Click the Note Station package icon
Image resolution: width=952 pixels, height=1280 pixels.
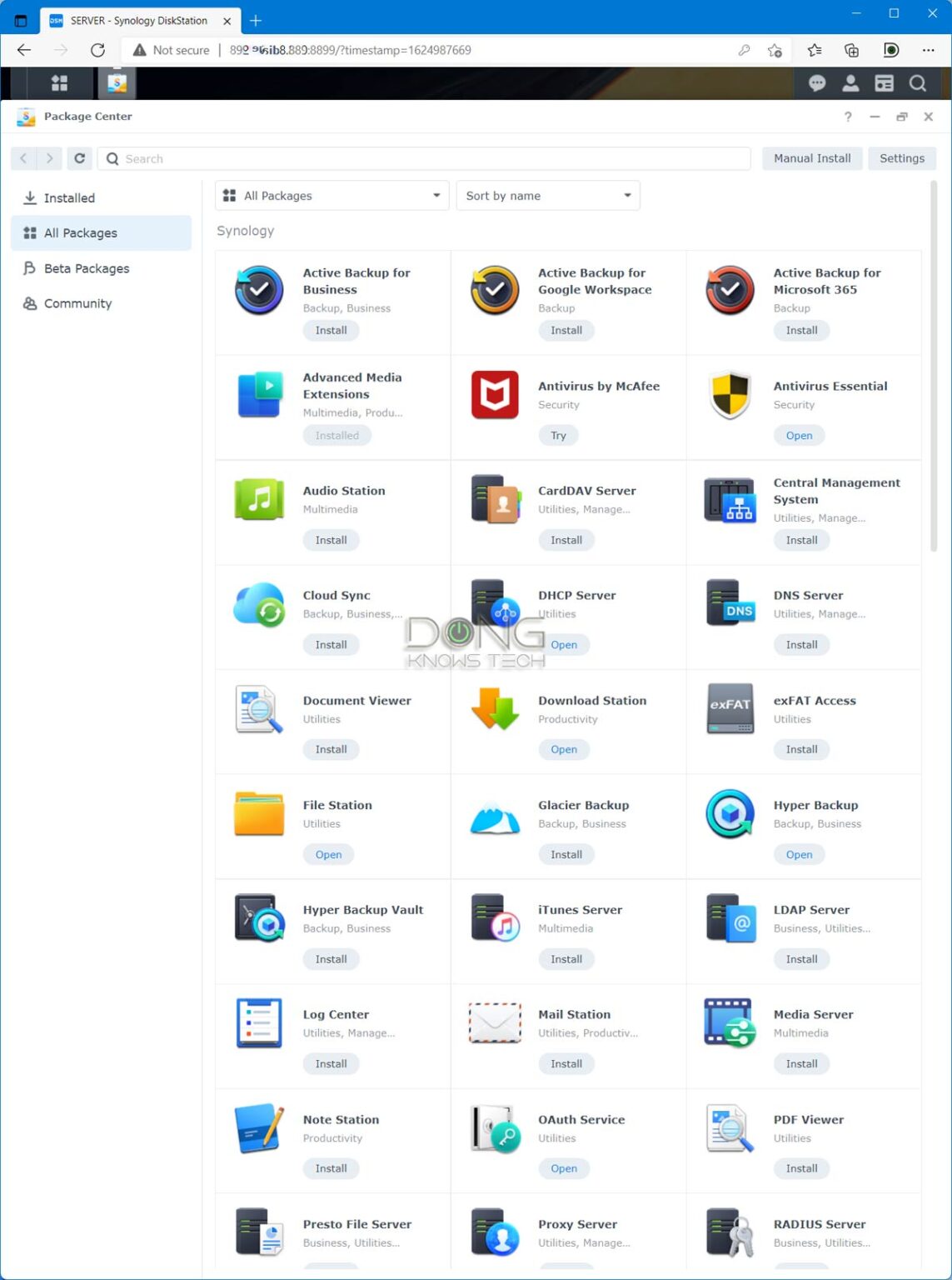click(258, 1129)
